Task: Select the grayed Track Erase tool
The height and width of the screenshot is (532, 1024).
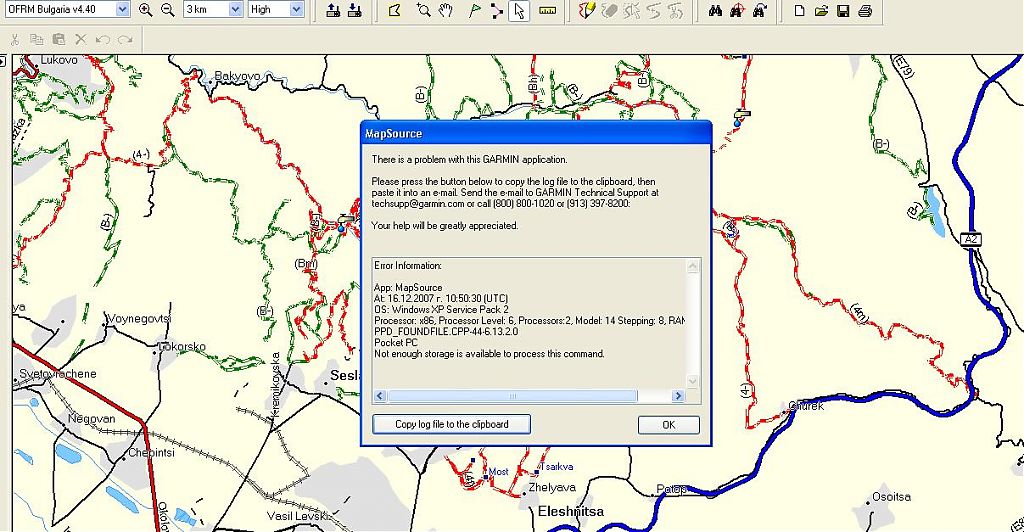Action: click(x=609, y=10)
